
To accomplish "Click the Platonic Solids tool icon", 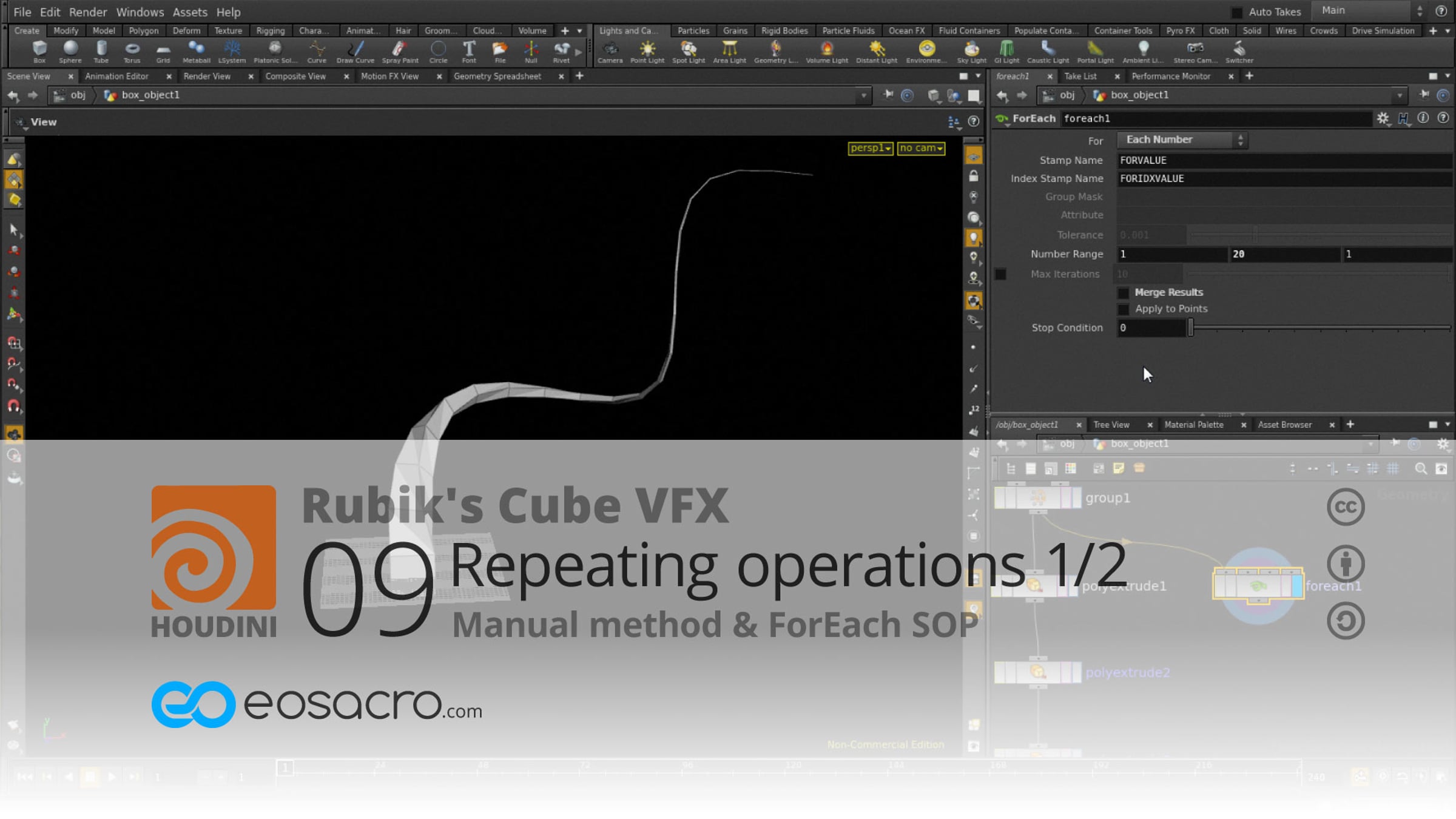I will coord(275,50).
